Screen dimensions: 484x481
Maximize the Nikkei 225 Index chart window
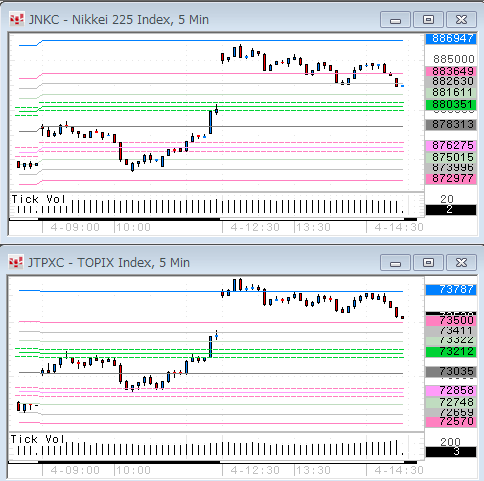point(428,20)
